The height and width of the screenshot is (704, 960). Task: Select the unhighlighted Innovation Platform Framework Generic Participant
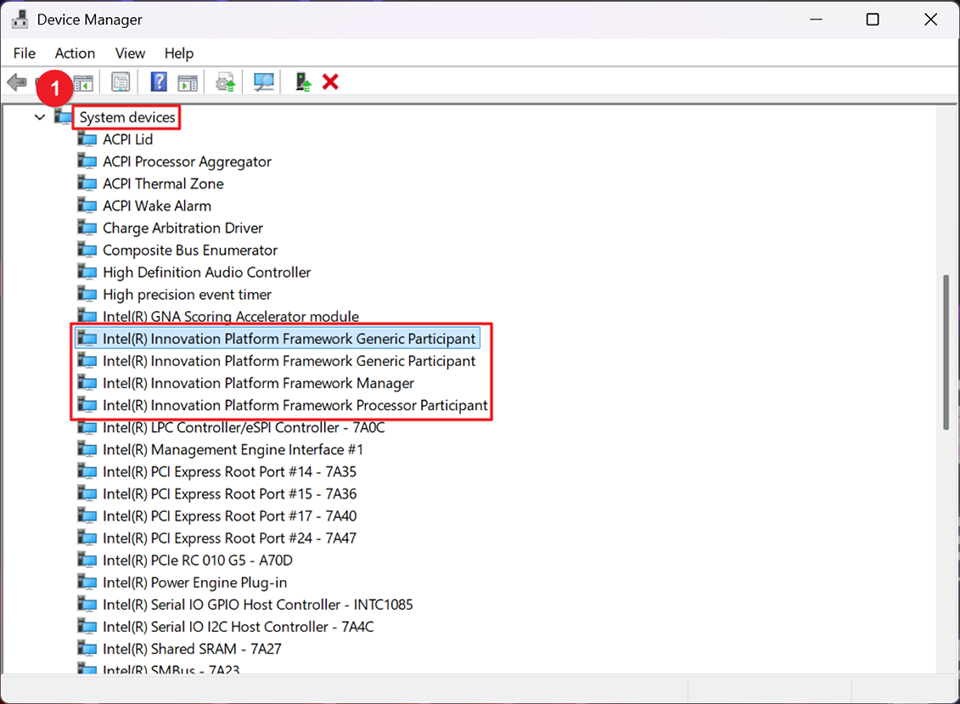point(289,361)
